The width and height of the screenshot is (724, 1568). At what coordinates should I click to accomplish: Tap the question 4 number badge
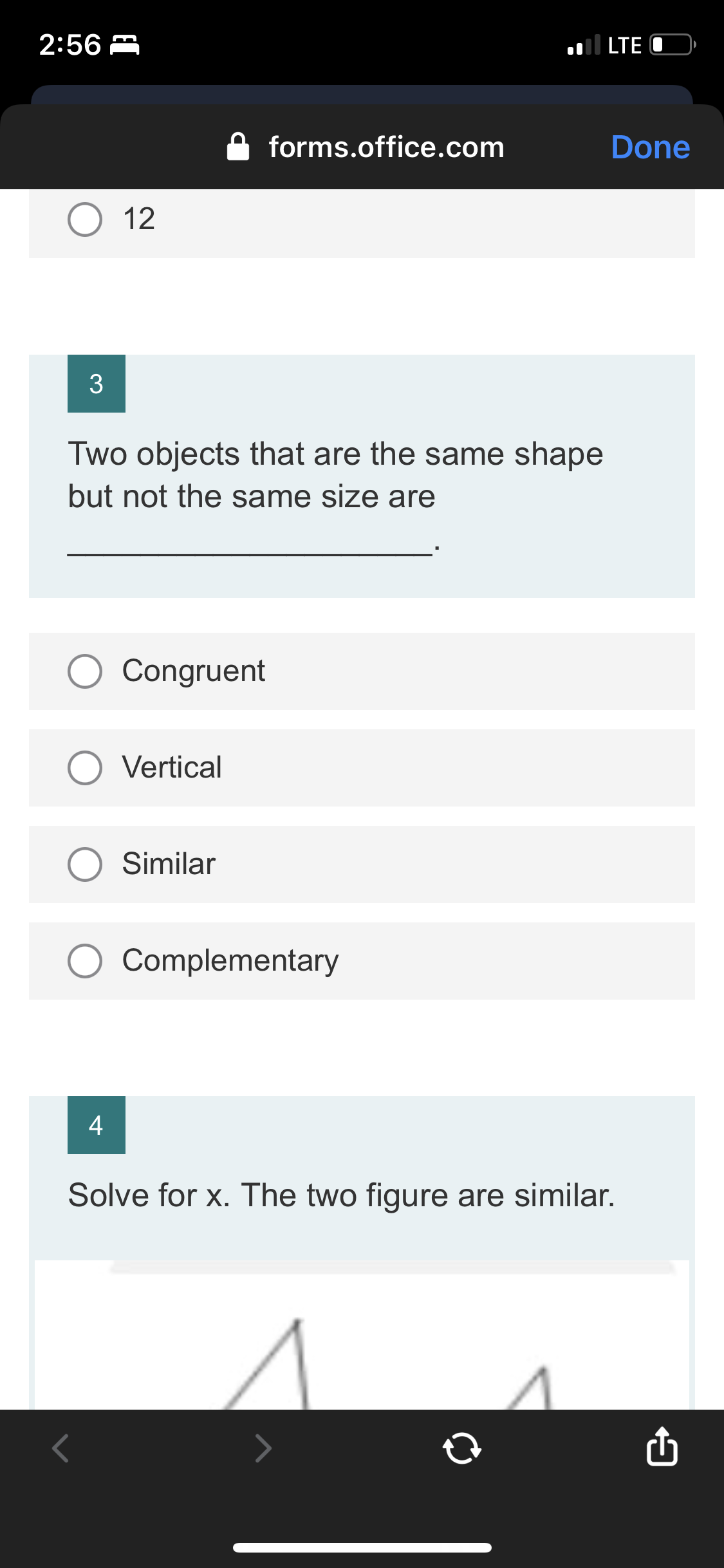(97, 1125)
